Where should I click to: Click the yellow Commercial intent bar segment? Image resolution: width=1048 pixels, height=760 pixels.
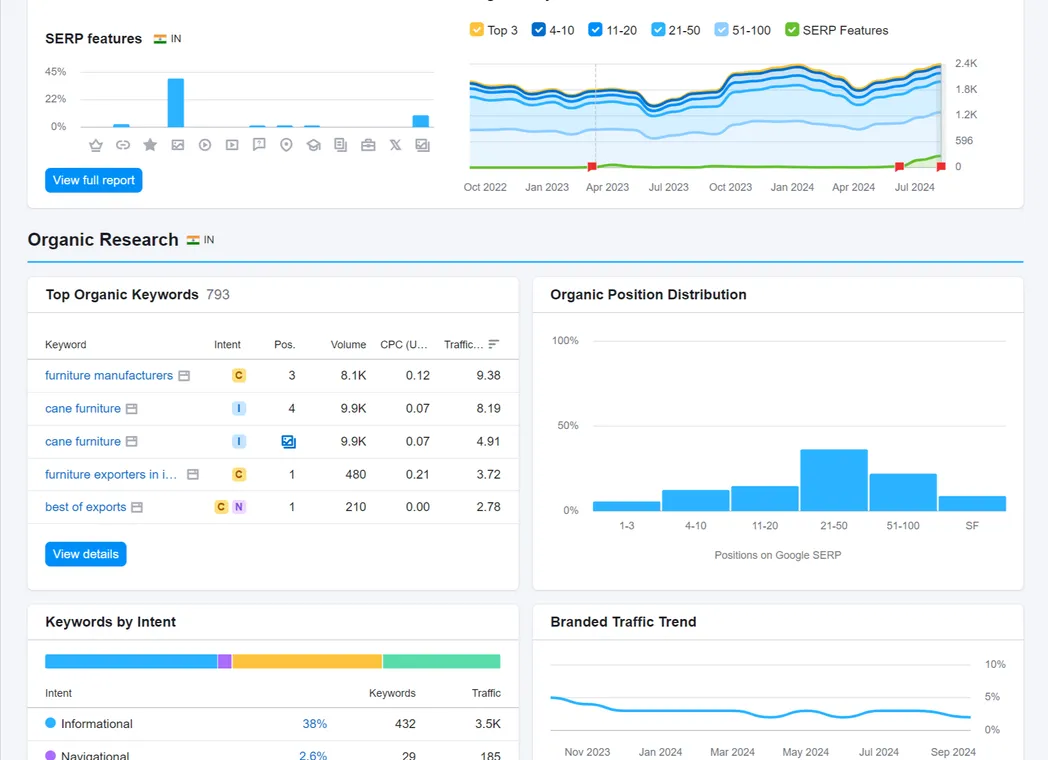tap(307, 661)
